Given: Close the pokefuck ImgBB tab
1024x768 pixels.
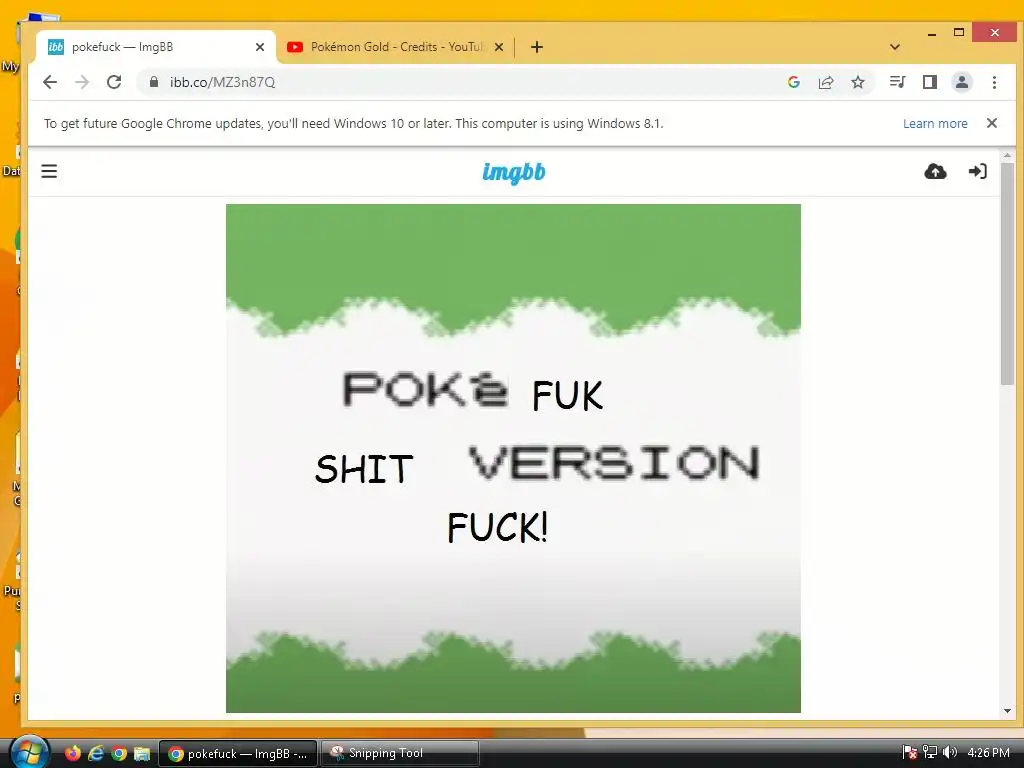Looking at the screenshot, I should coord(260,47).
